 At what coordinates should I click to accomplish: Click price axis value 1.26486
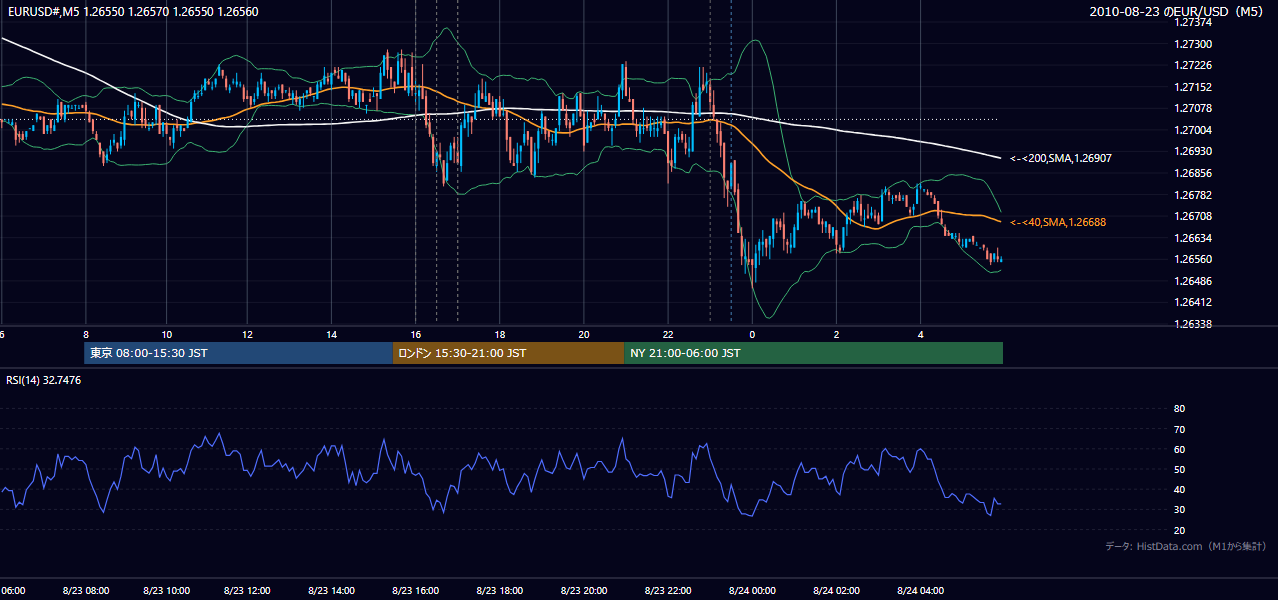[1194, 281]
